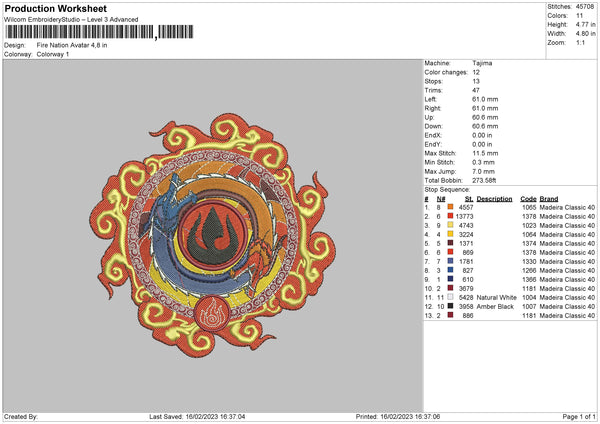Select the Amber Black color swatch
Image resolution: width=600 pixels, height=424 pixels.
[x=450, y=306]
